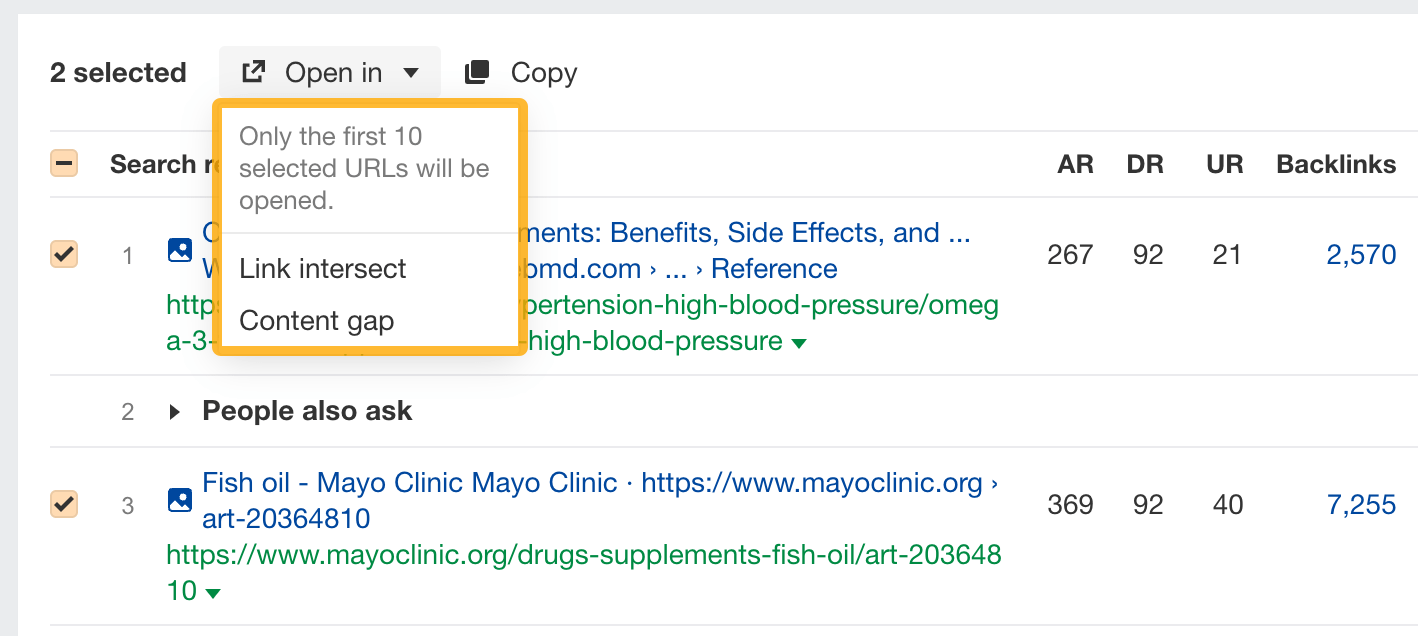Viewport: 1418px width, 636px height.
Task: Uncheck the Mayo Clinic result checkbox
Action: click(64, 504)
